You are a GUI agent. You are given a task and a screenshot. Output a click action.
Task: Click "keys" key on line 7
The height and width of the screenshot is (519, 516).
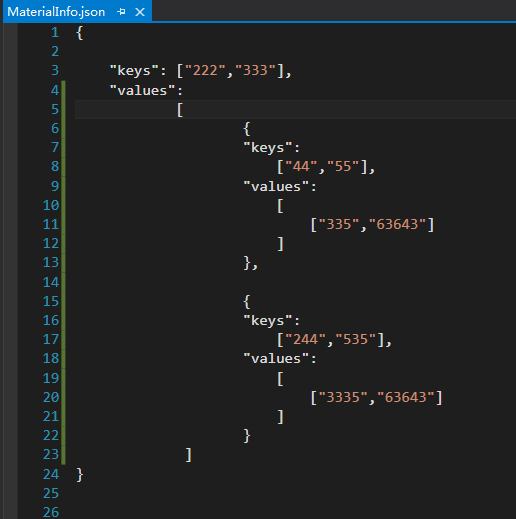click(x=268, y=148)
